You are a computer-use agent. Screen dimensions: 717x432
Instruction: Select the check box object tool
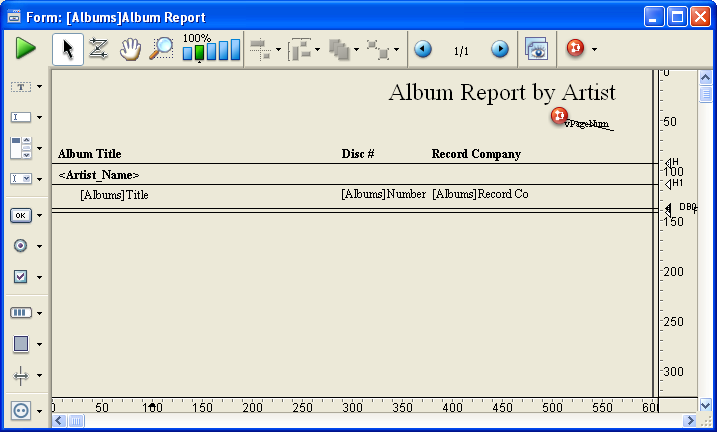pos(20,277)
